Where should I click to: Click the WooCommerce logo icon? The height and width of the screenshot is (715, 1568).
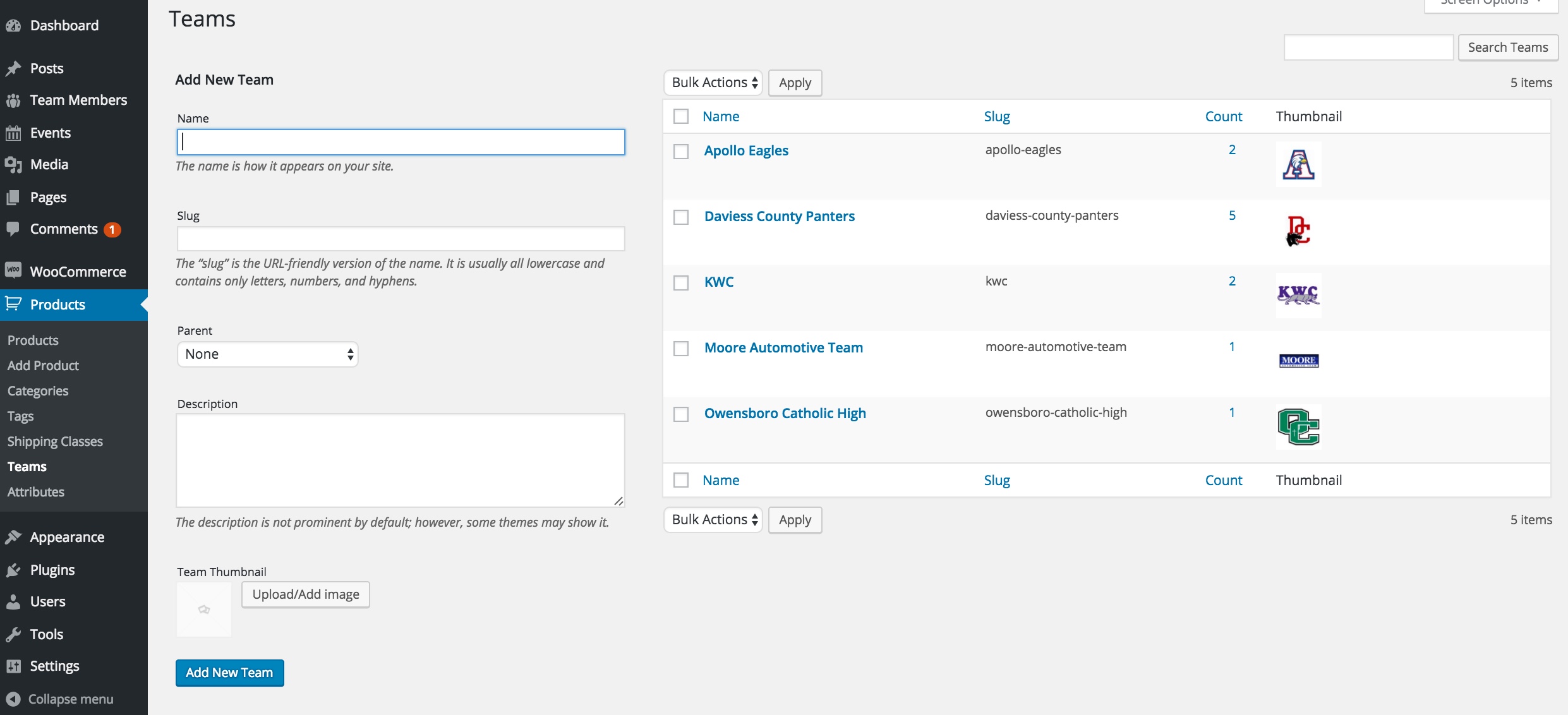pos(13,270)
